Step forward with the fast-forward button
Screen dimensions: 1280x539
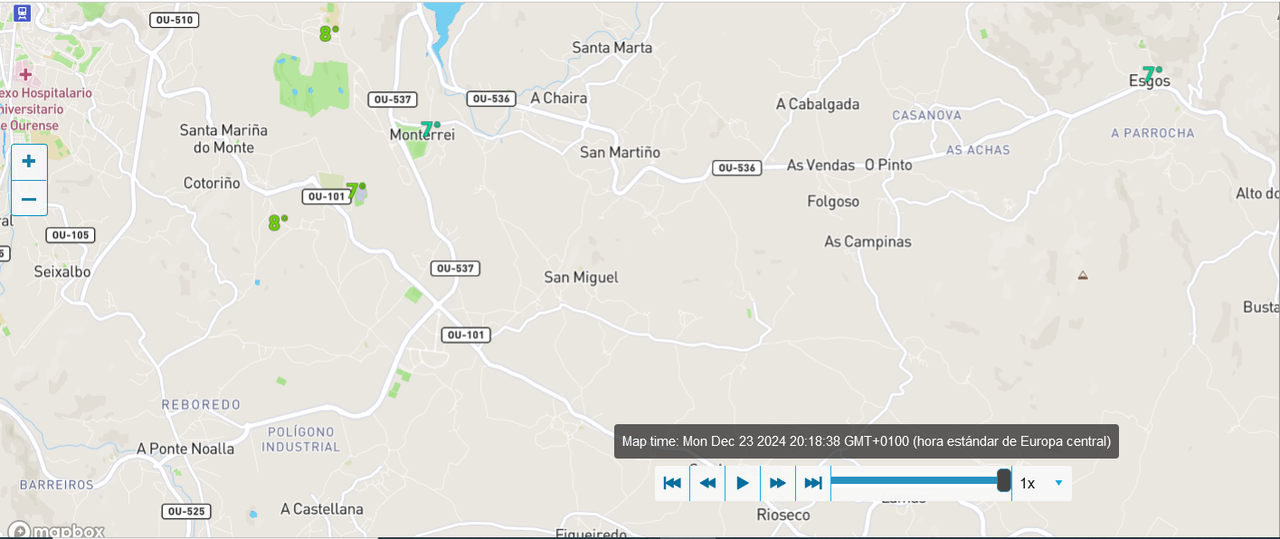point(777,483)
